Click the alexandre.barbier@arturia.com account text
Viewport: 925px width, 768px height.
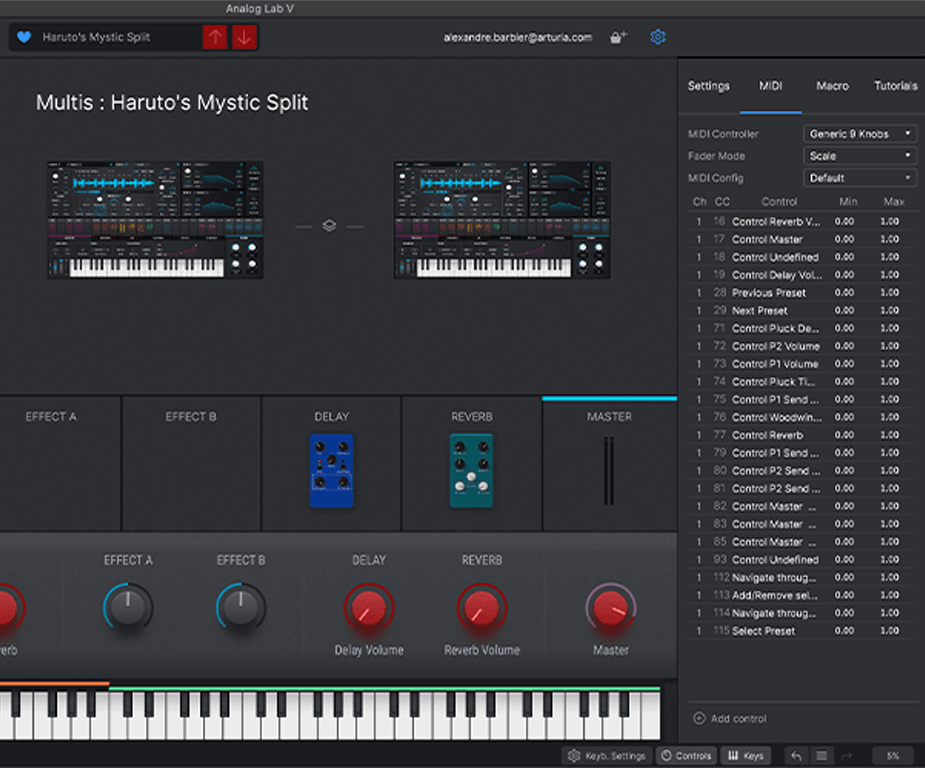(517, 37)
